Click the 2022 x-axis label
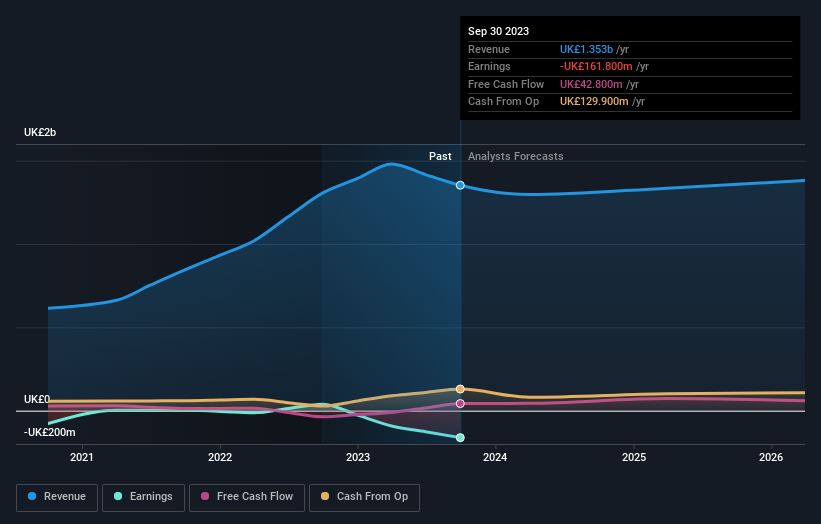 tap(220, 458)
